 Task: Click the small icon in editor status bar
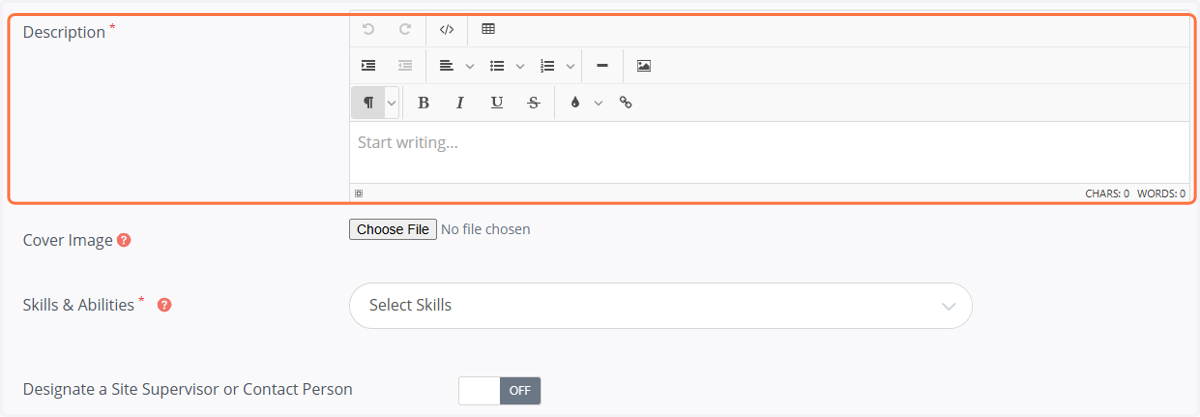click(359, 193)
